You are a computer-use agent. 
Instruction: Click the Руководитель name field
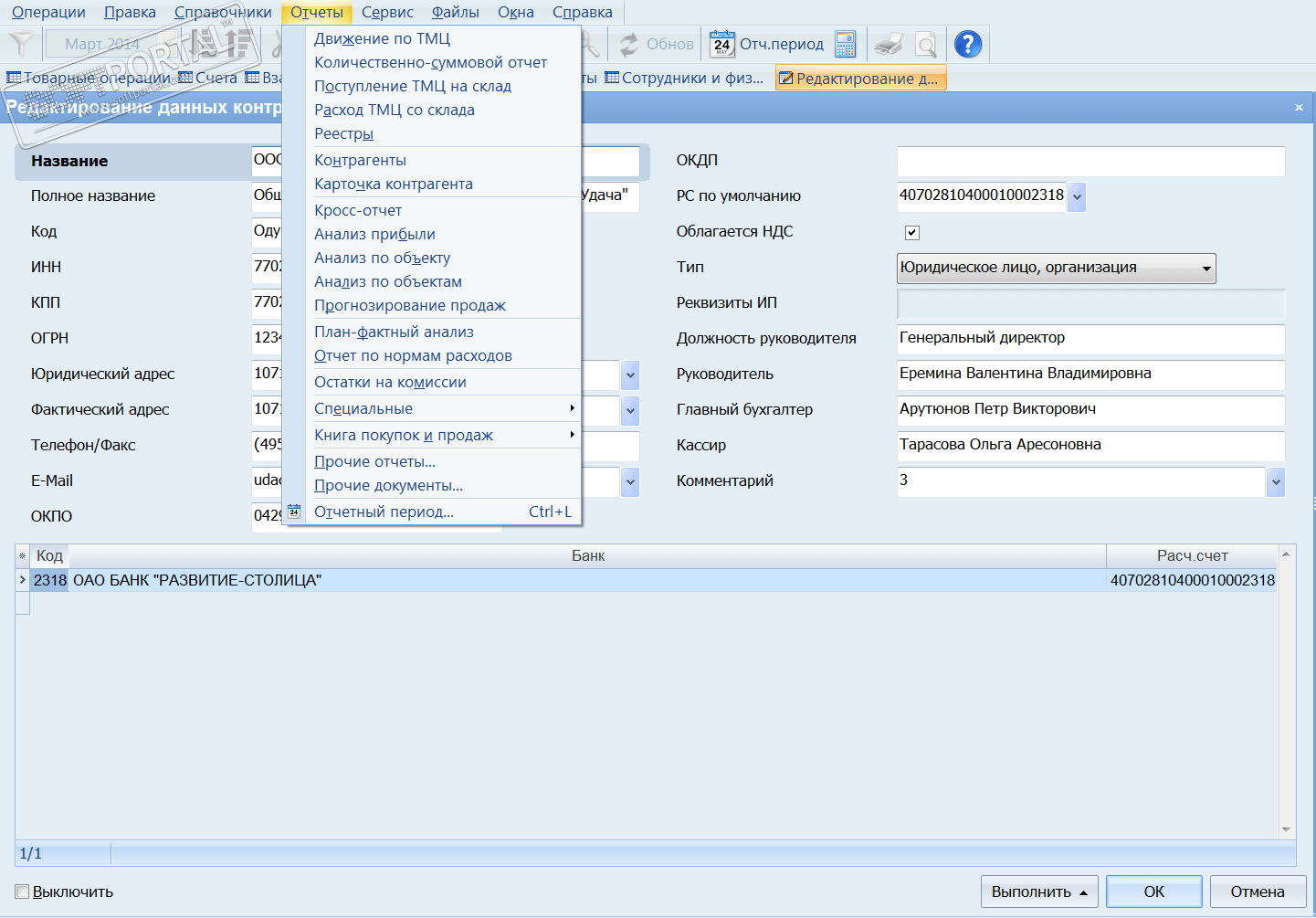tap(1090, 375)
